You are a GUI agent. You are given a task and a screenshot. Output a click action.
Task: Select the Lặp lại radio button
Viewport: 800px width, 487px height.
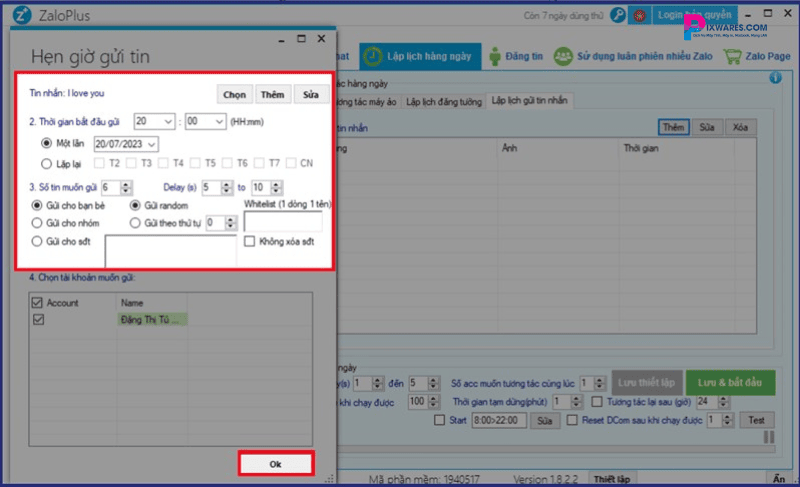(45, 164)
